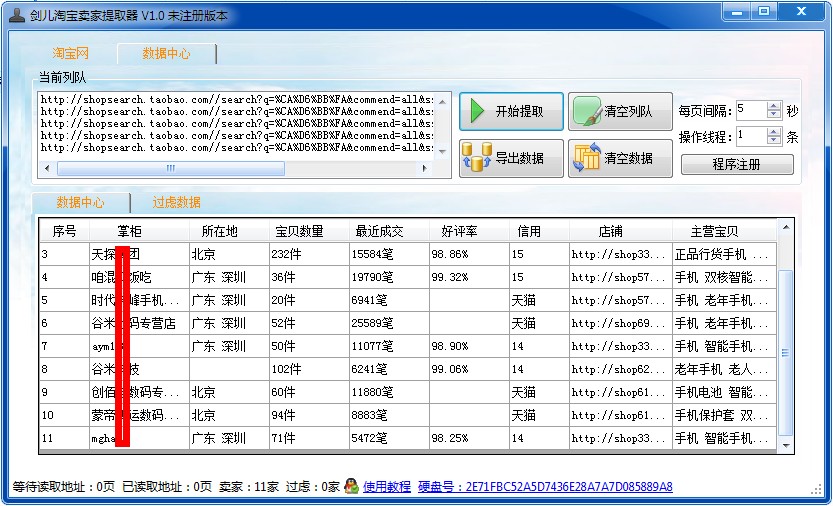Click the 99.32% rating cell
This screenshot has height=506, width=833.
469,277
